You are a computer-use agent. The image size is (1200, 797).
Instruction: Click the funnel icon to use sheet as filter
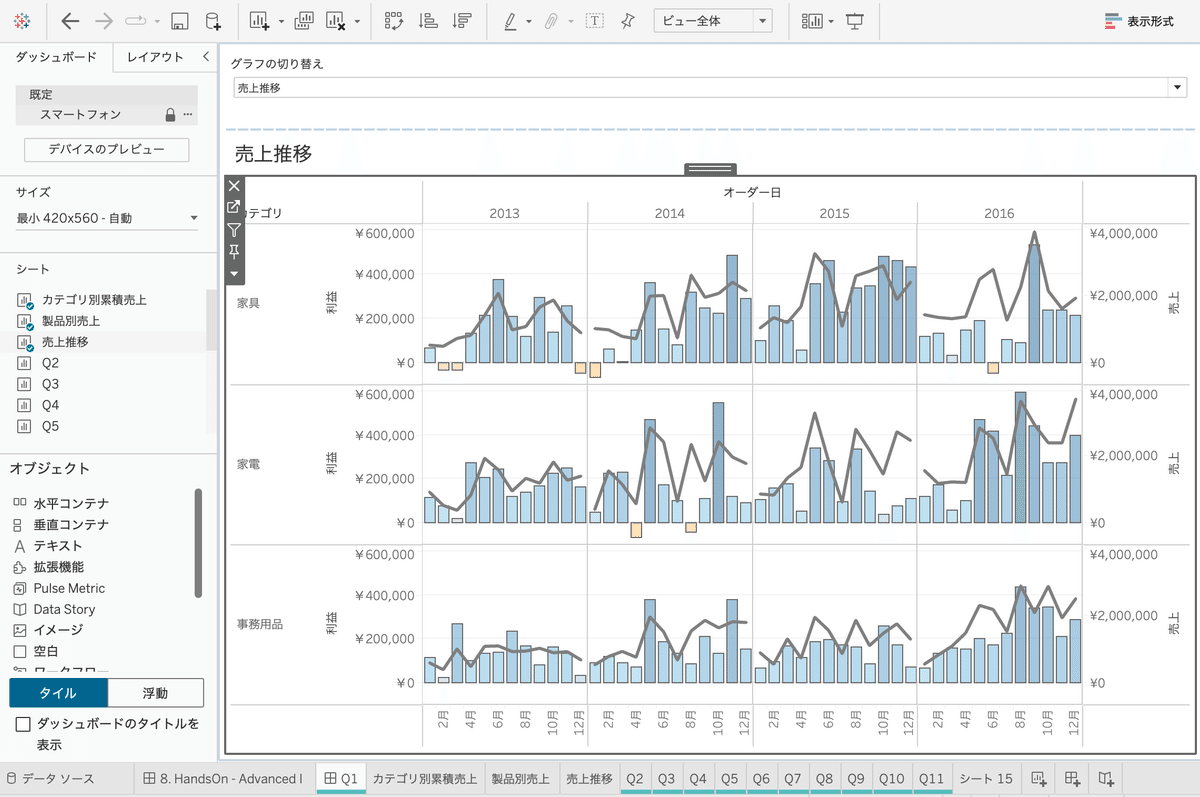(233, 229)
